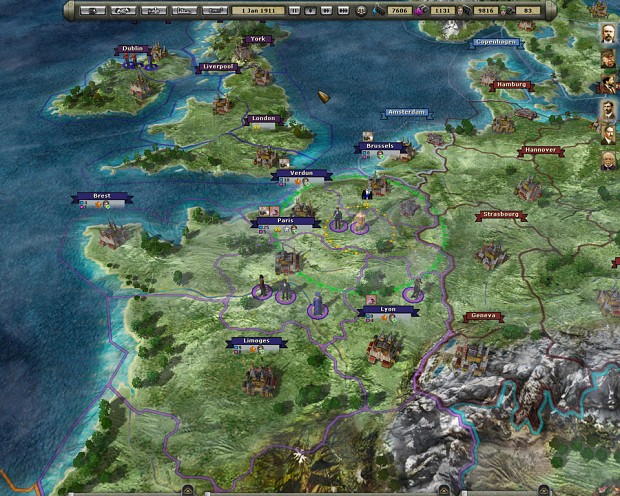Click the London city banner
620x496 pixels.
(264, 118)
